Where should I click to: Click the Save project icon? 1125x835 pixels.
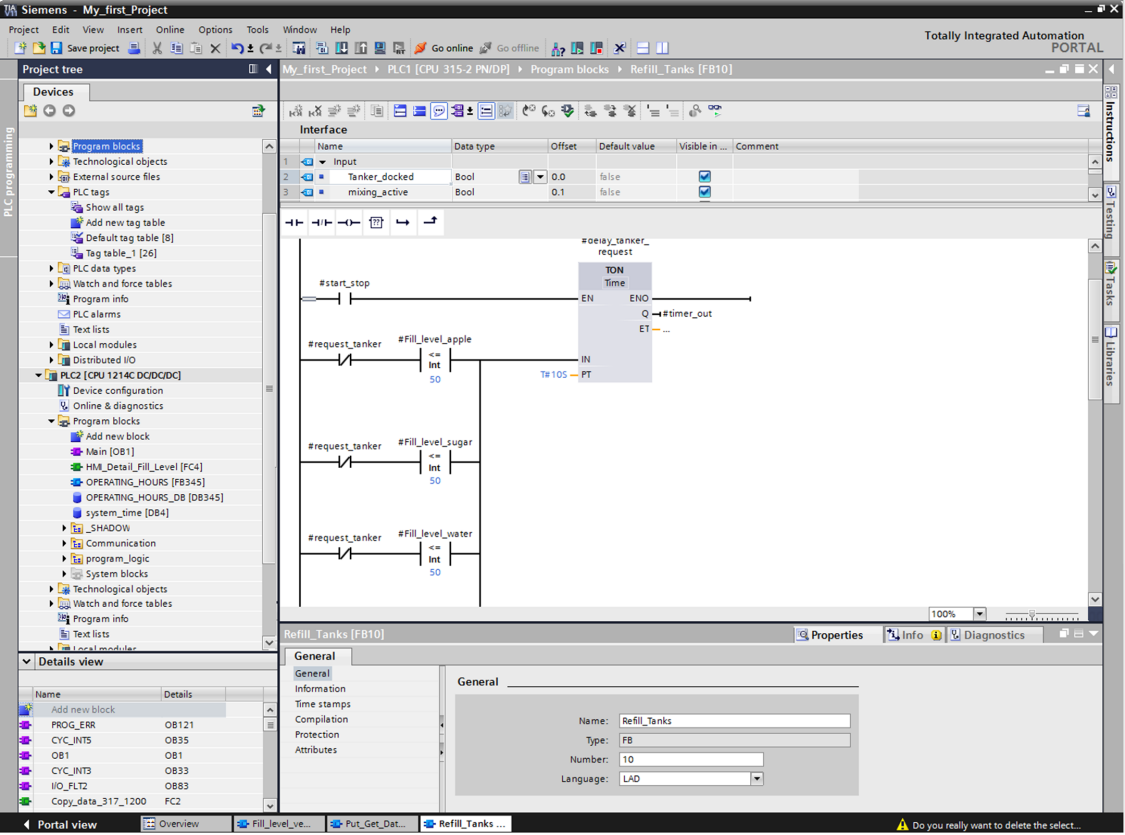click(x=57, y=48)
